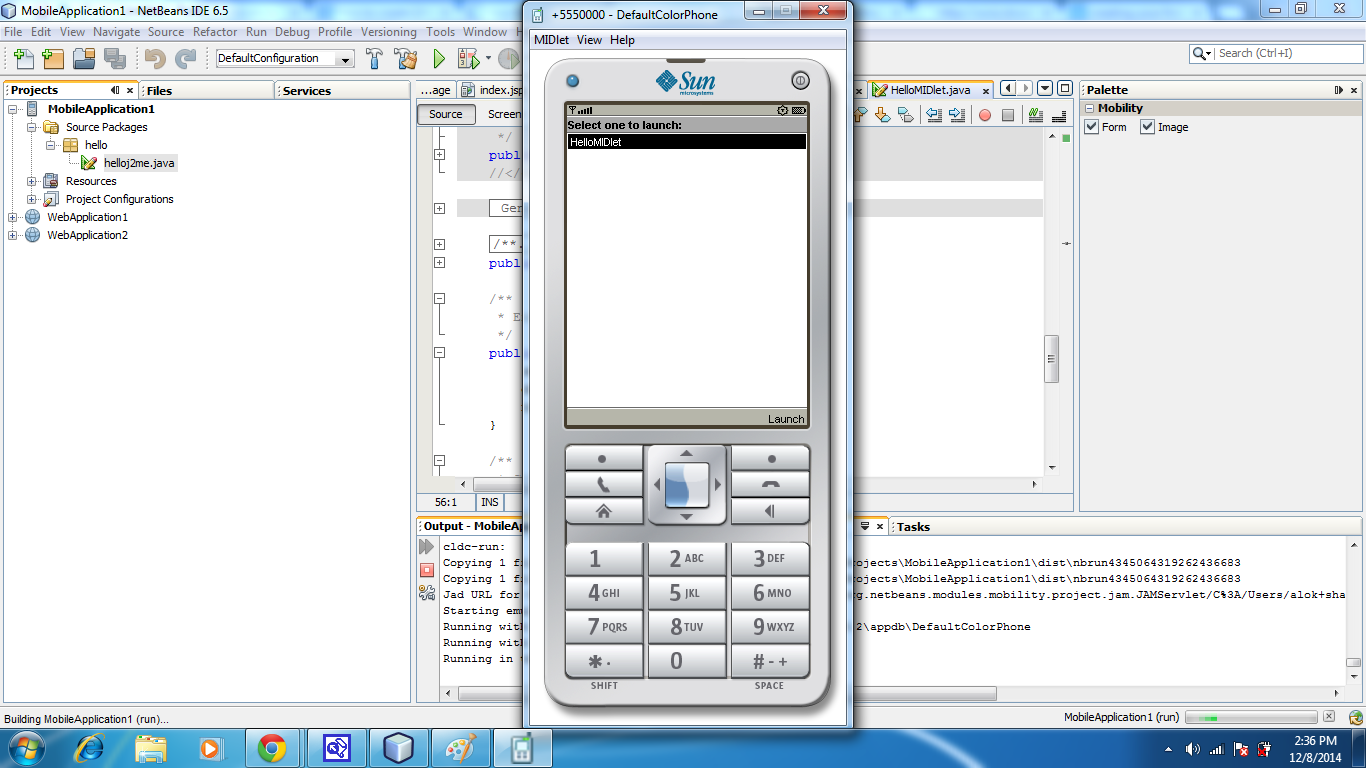Toggle the Form checkbox in Palette
This screenshot has width=1366, height=768.
tap(1092, 127)
